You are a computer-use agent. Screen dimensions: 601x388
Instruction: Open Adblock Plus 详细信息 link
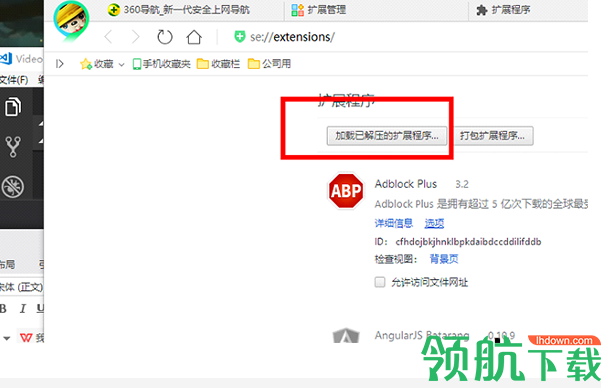point(394,223)
